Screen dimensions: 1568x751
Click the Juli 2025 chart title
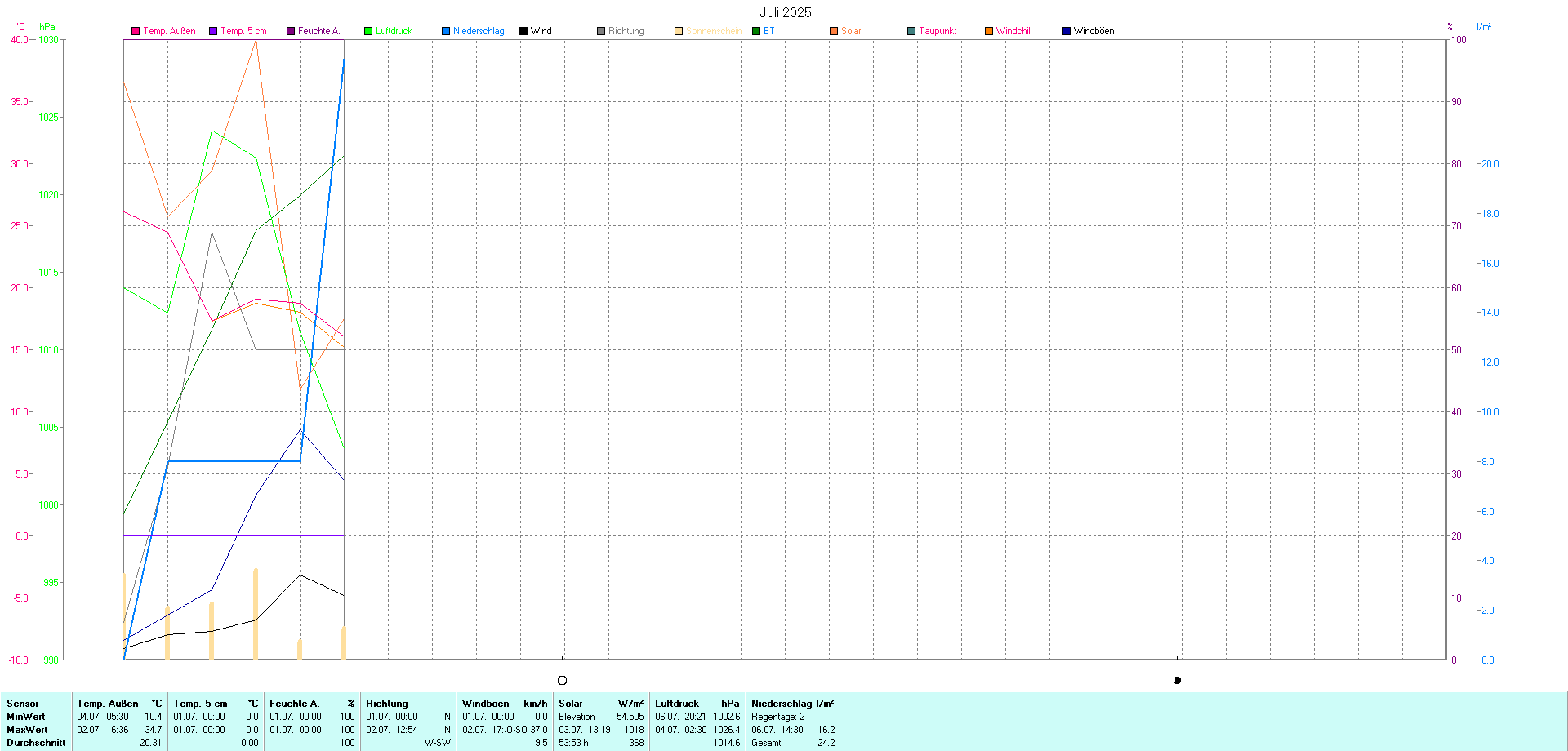[x=785, y=12]
